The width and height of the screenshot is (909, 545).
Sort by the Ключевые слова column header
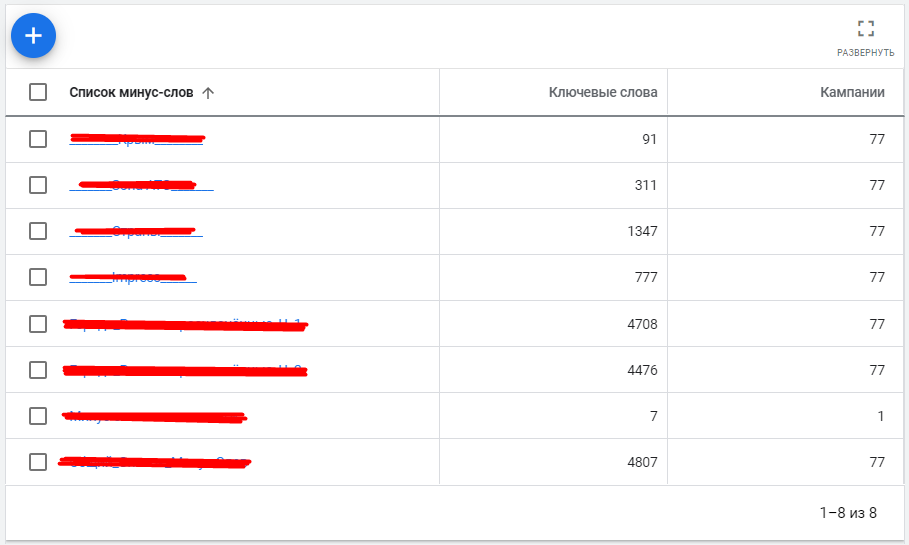point(603,93)
